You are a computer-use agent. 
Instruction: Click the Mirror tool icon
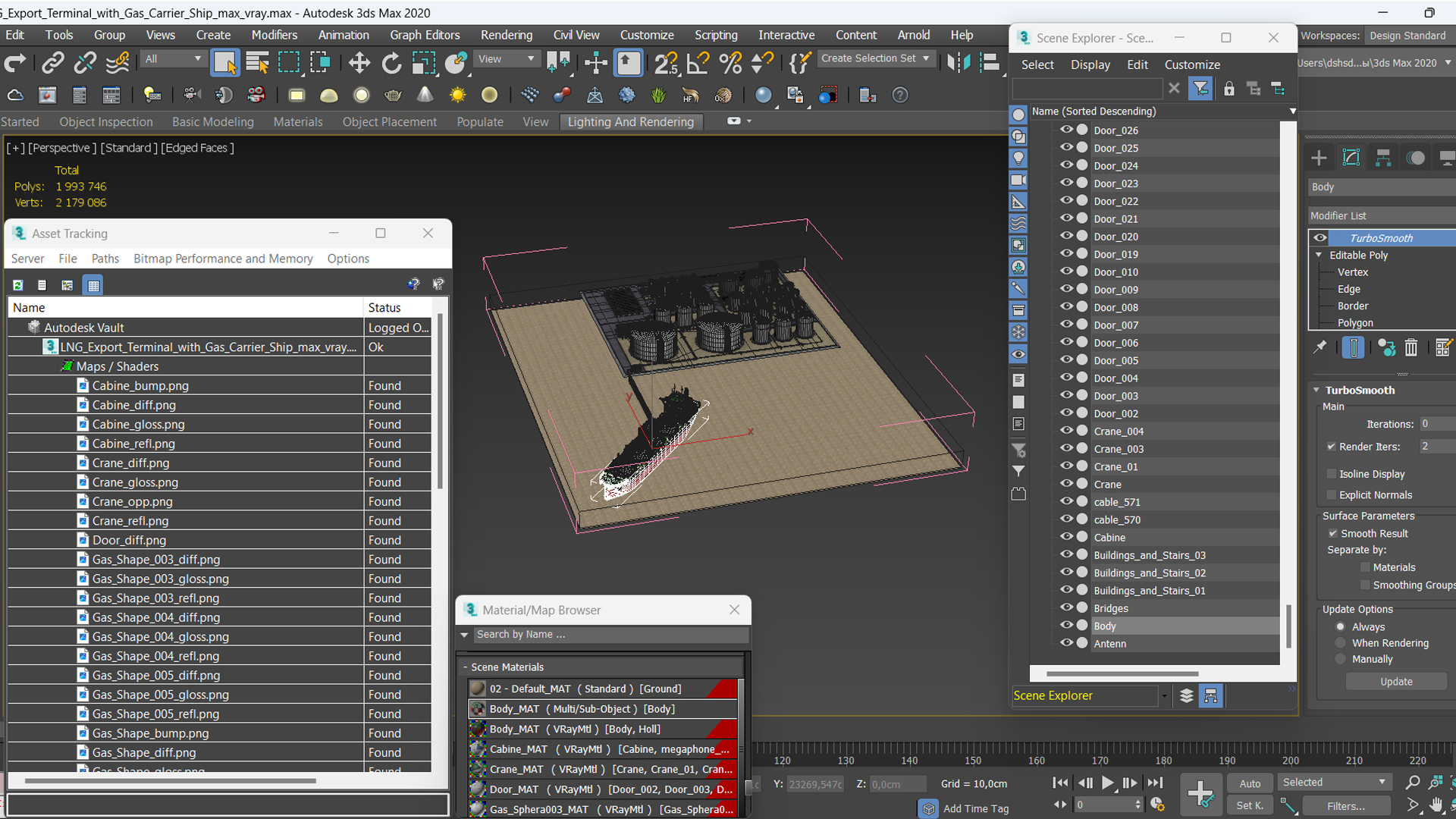[x=959, y=63]
